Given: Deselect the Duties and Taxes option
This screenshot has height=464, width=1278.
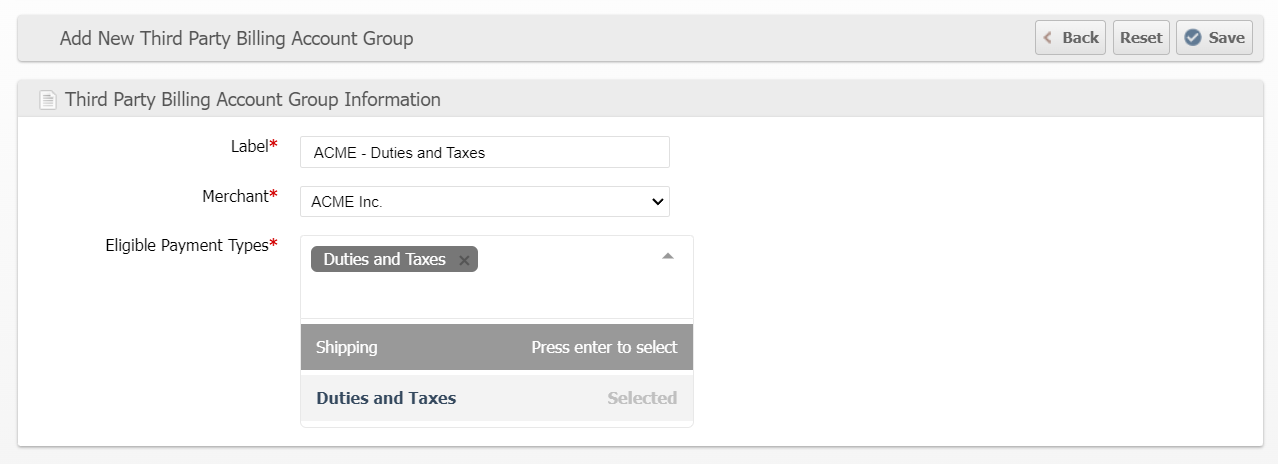Looking at the screenshot, I should (x=496, y=398).
